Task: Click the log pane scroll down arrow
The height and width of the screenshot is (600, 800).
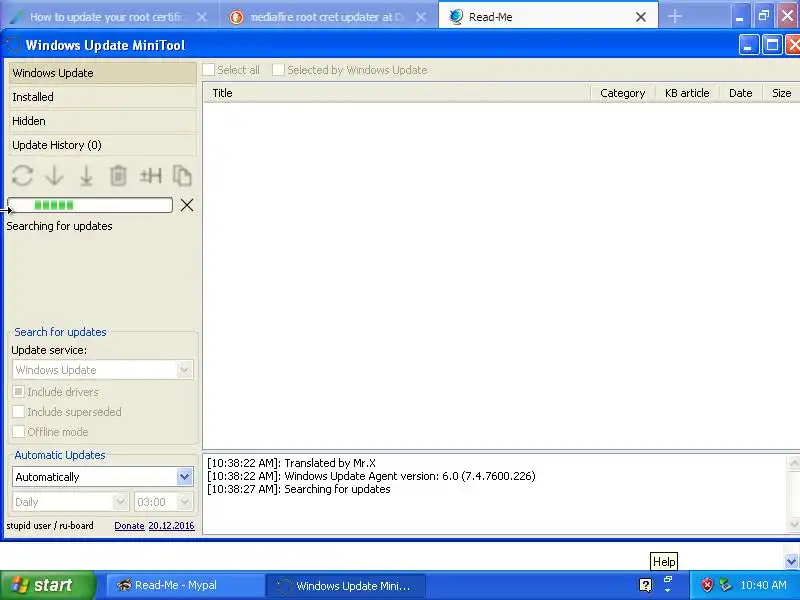Action: (x=794, y=524)
